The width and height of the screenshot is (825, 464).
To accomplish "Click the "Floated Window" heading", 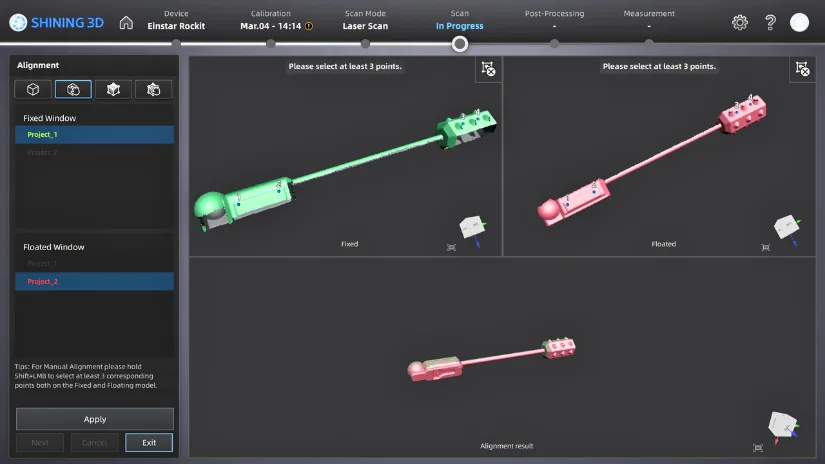I will click(54, 247).
